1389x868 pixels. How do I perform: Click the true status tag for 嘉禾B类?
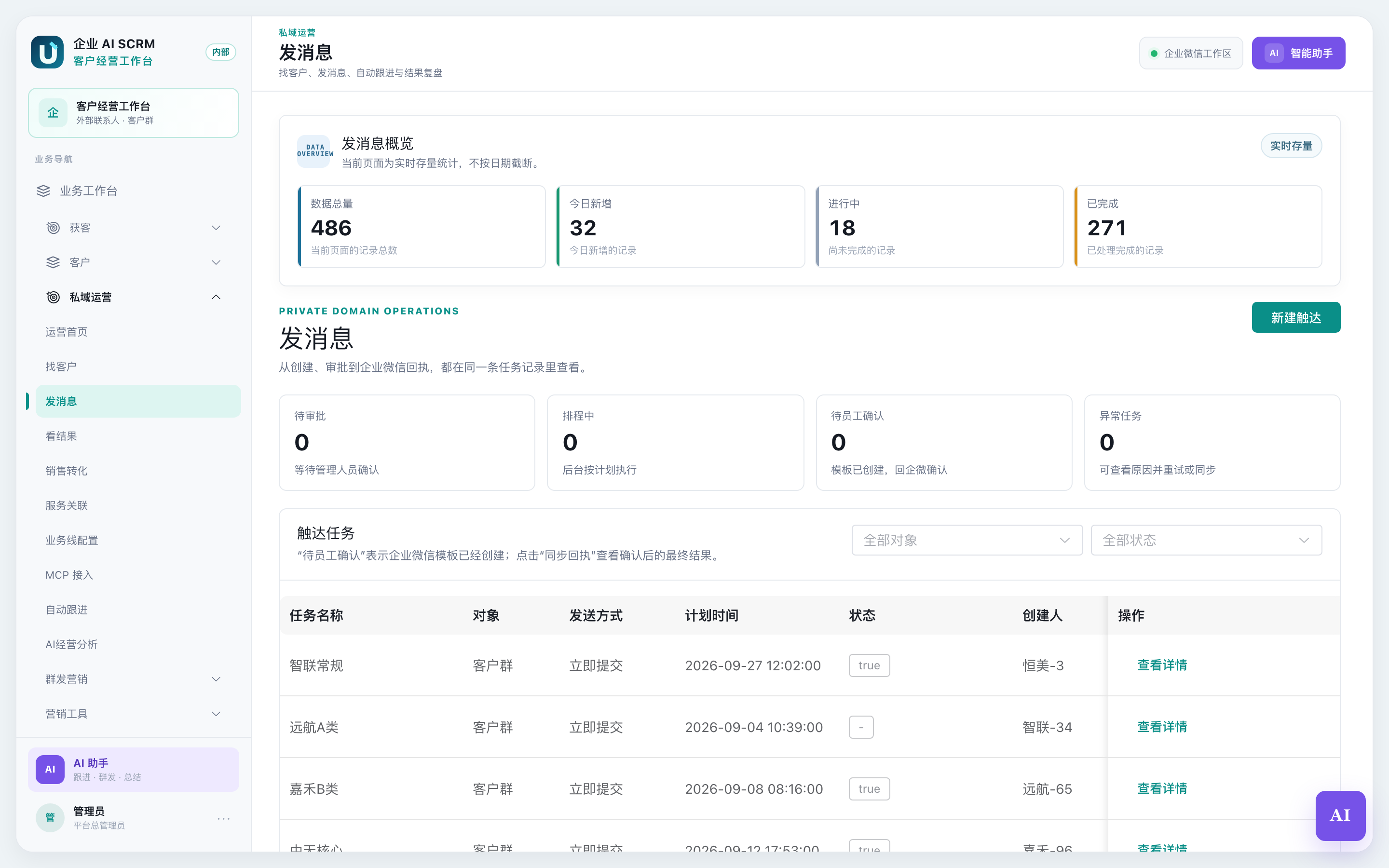pos(869,789)
